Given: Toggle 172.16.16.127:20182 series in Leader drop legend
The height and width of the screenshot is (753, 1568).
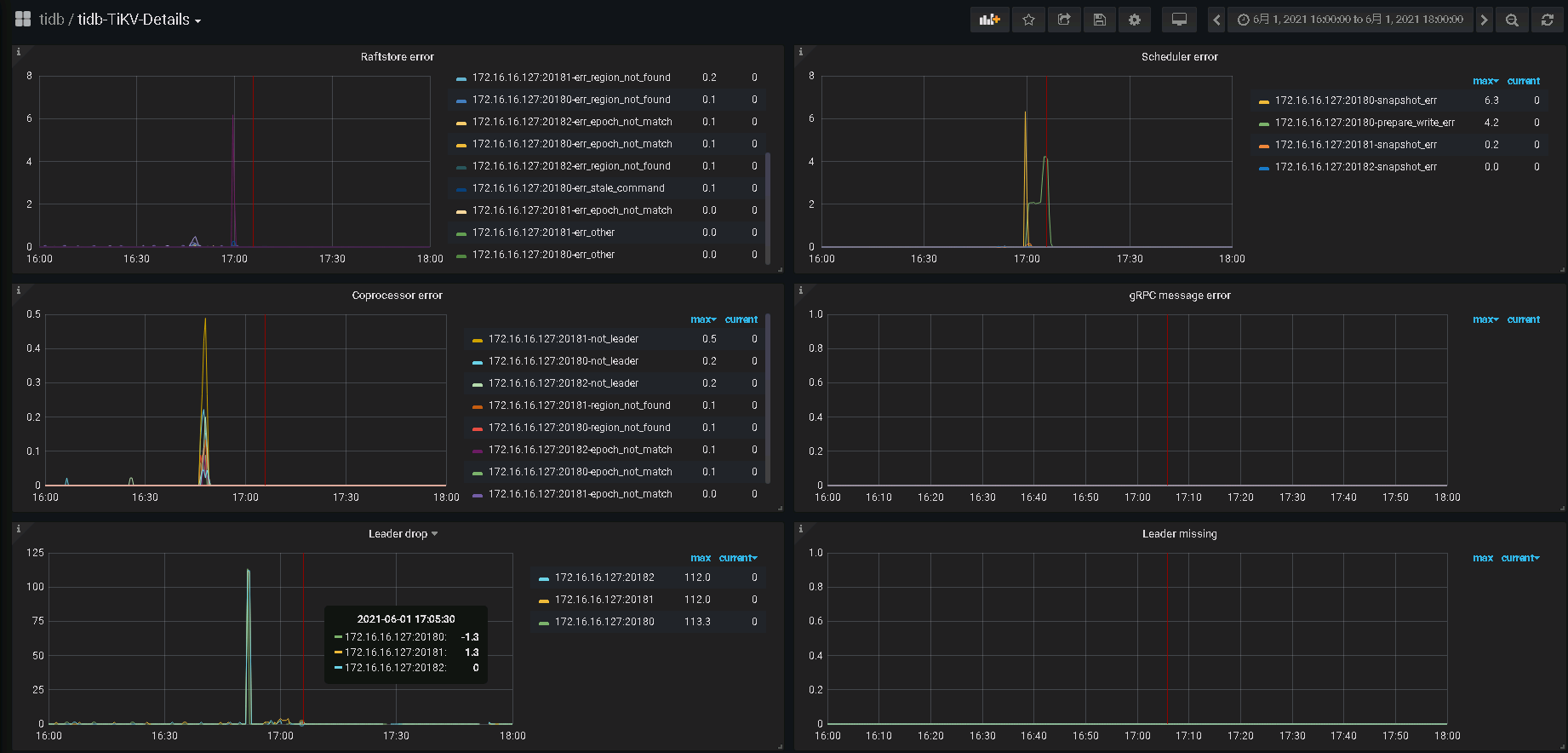Looking at the screenshot, I should click(x=604, y=578).
